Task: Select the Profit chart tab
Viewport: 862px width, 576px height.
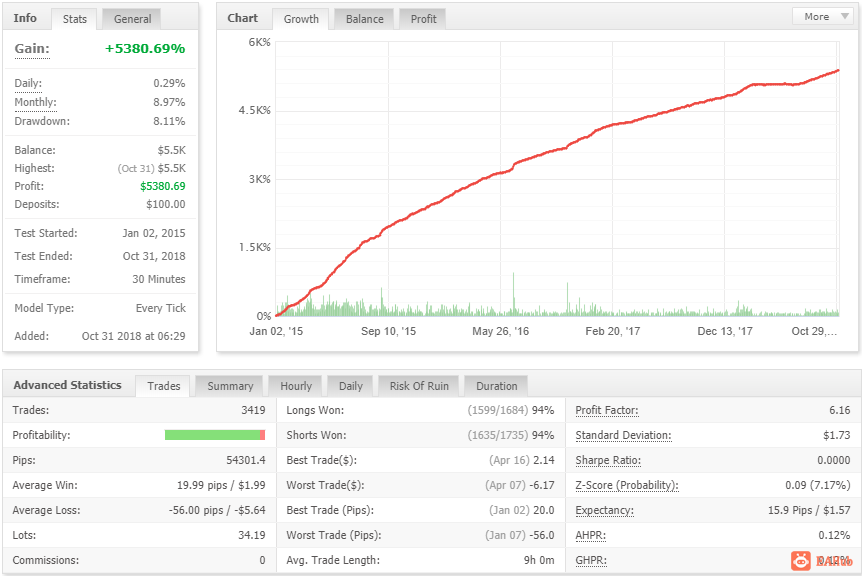Action: (x=423, y=19)
